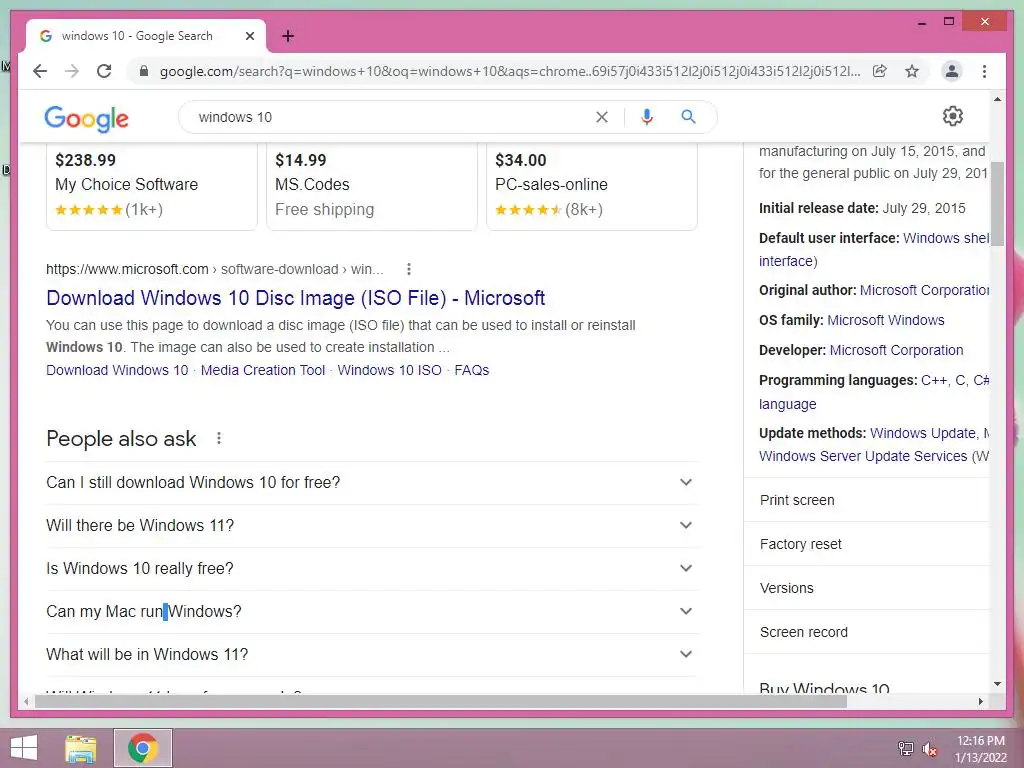Image resolution: width=1024 pixels, height=768 pixels.
Task: Expand "Can my Mac run Windows?"
Action: 372,612
